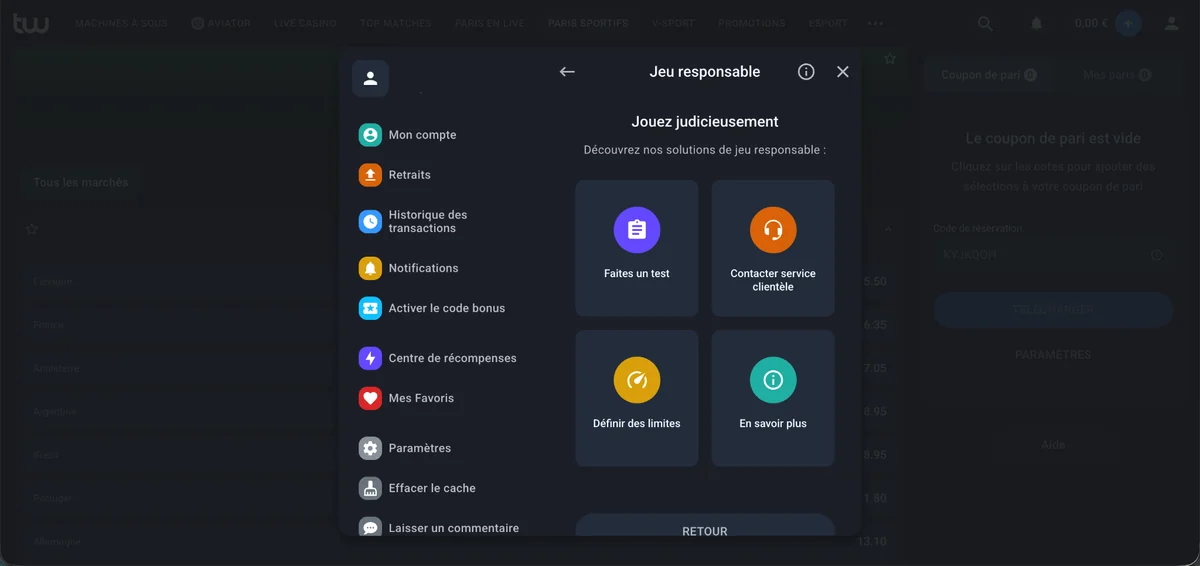Close the Jeu responsable dialog
The image size is (1200, 566).
click(x=843, y=72)
